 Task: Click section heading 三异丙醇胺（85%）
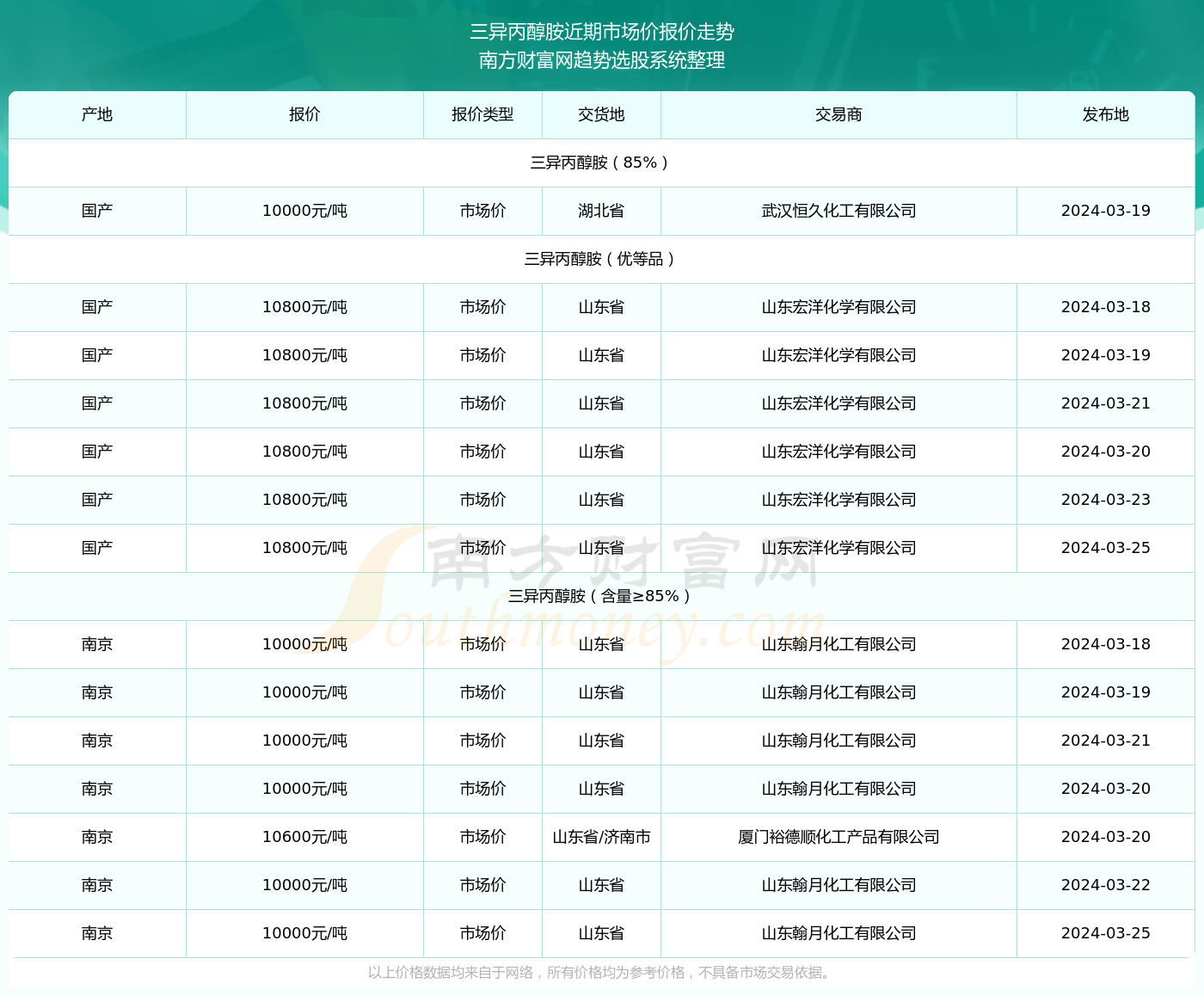coord(601,163)
